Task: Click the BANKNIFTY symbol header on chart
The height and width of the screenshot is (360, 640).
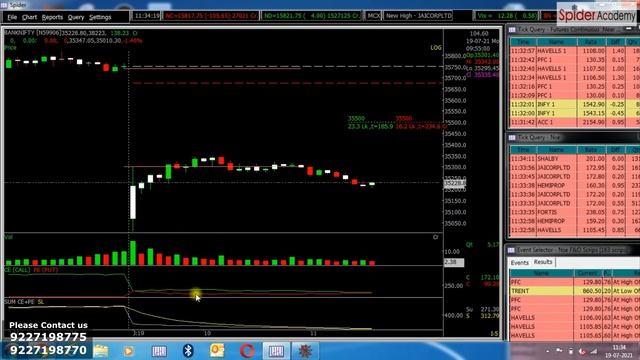Action: (x=20, y=33)
